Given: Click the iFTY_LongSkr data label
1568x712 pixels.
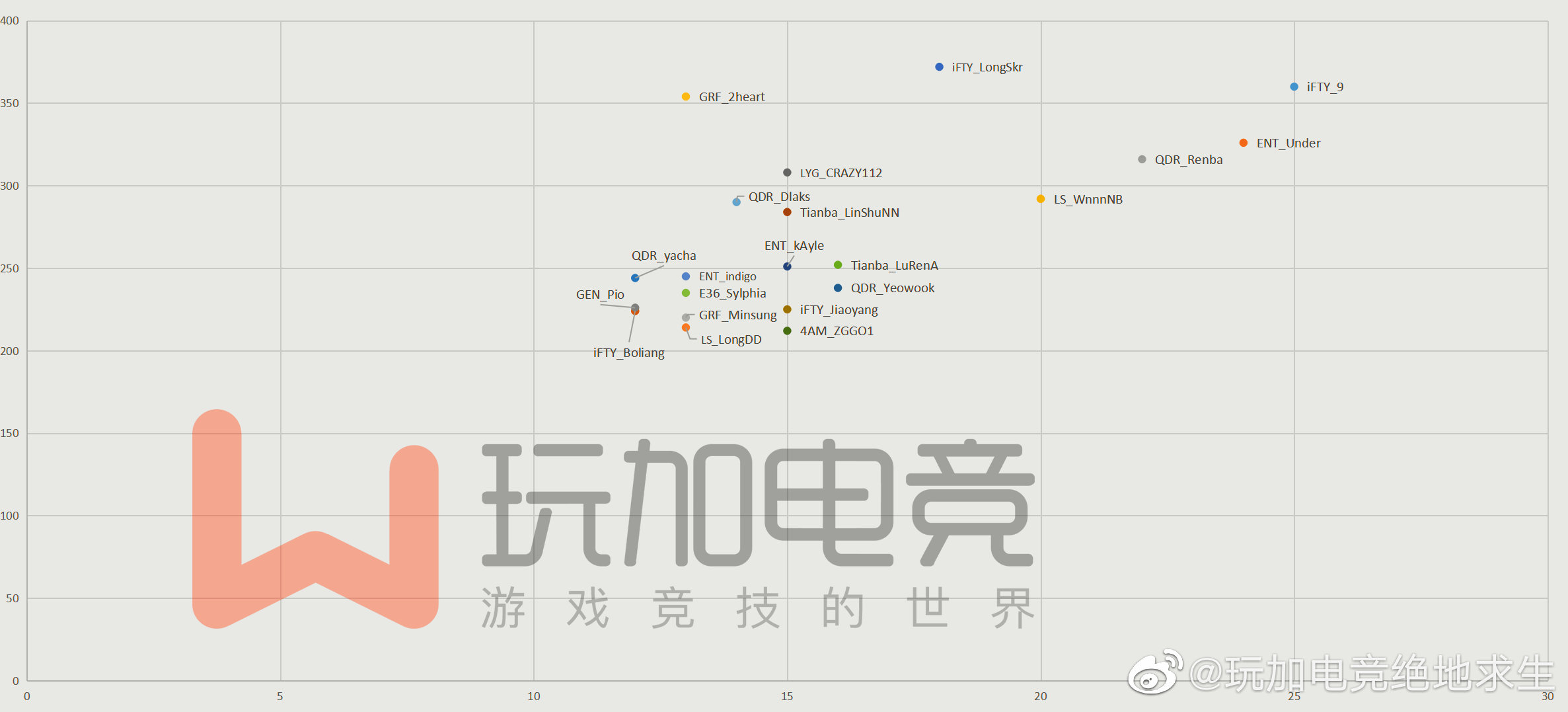Looking at the screenshot, I should [x=987, y=67].
